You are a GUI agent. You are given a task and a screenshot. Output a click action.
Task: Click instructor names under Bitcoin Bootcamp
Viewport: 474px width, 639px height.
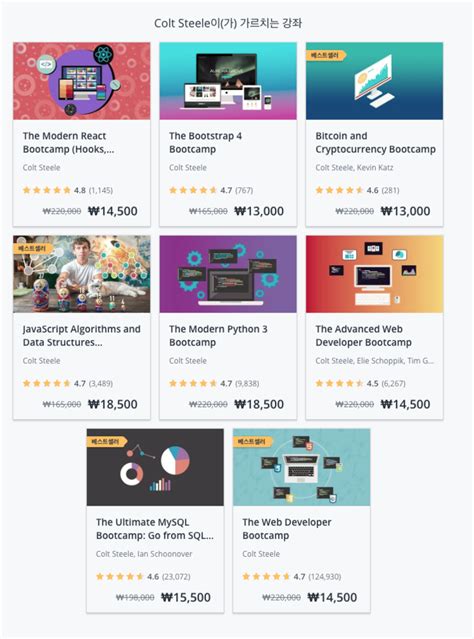(x=354, y=167)
